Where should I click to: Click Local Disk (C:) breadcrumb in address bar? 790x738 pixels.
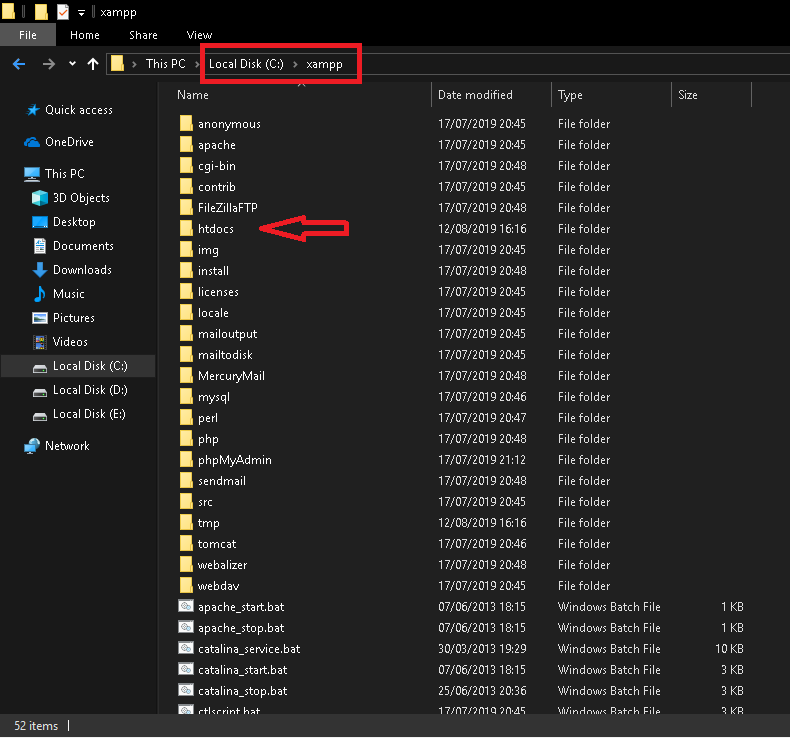coord(246,64)
